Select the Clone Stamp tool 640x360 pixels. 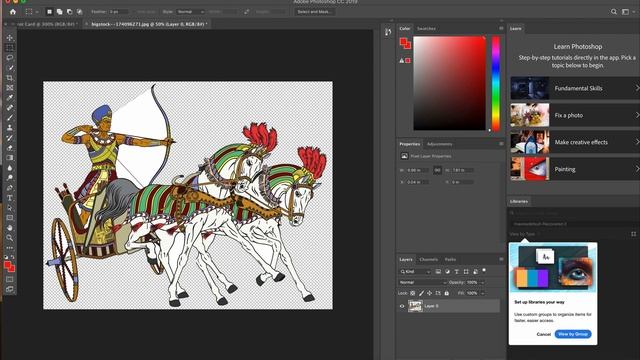(x=10, y=128)
